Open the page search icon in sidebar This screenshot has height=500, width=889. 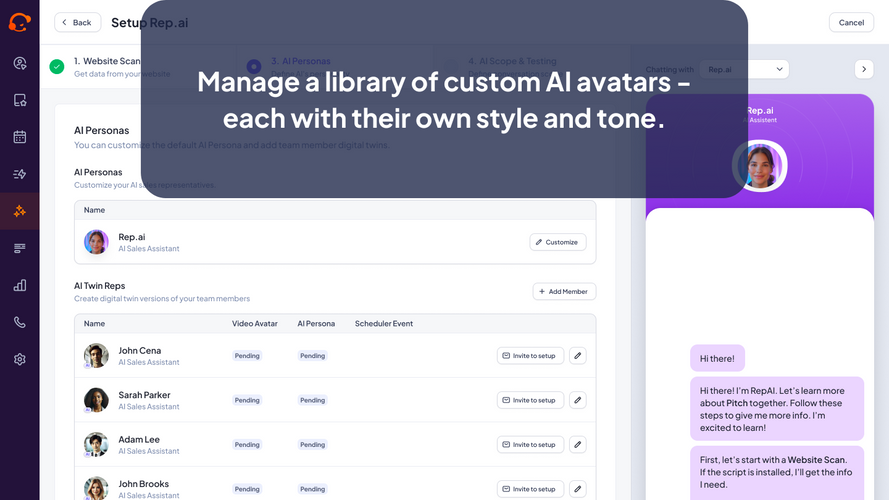(x=20, y=100)
